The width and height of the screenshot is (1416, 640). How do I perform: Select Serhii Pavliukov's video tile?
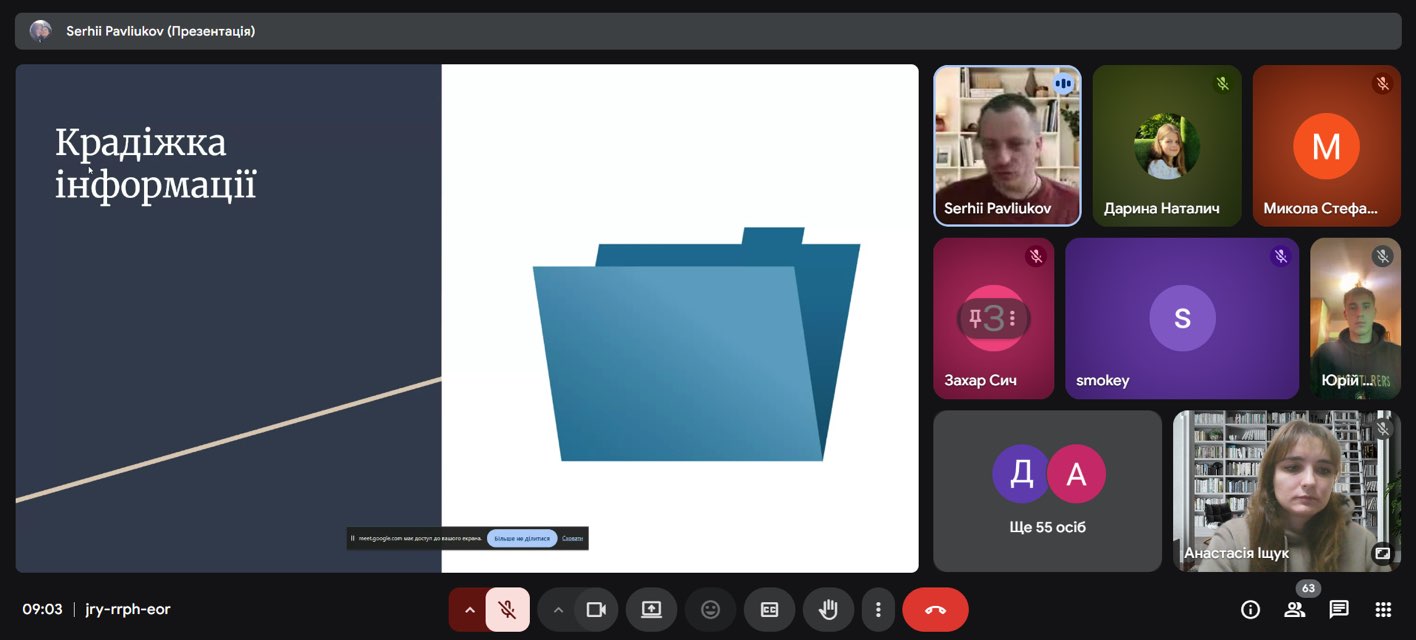click(1007, 146)
